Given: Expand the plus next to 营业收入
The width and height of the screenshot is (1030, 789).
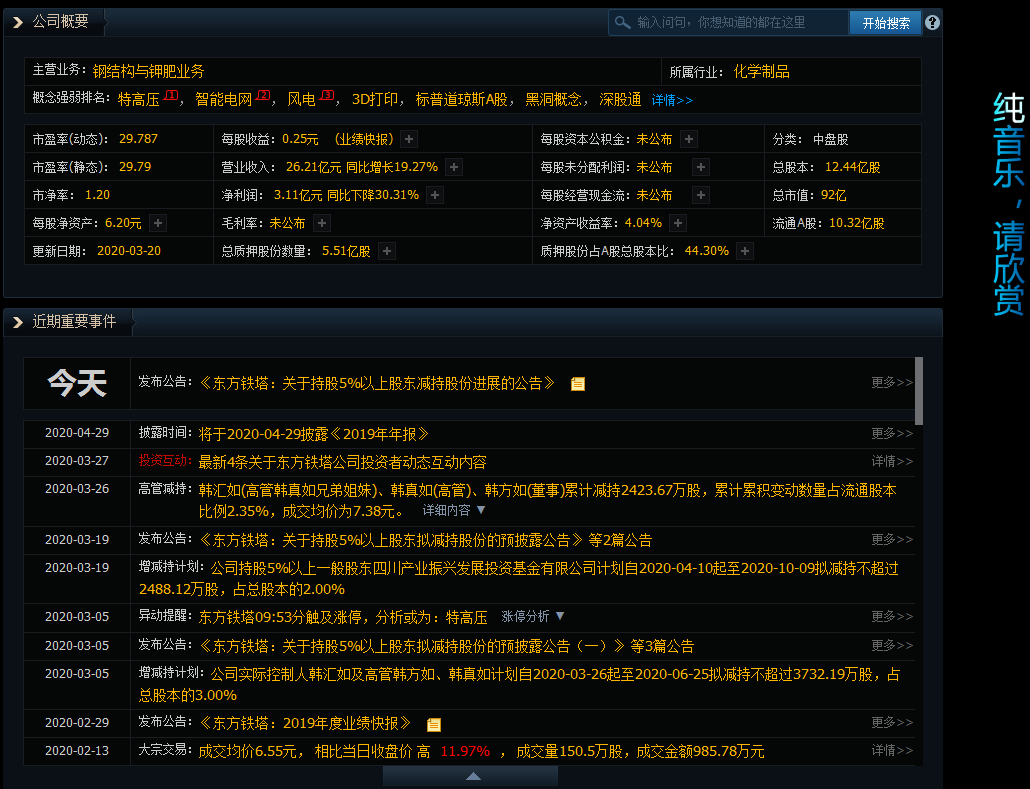Looking at the screenshot, I should coord(454,167).
